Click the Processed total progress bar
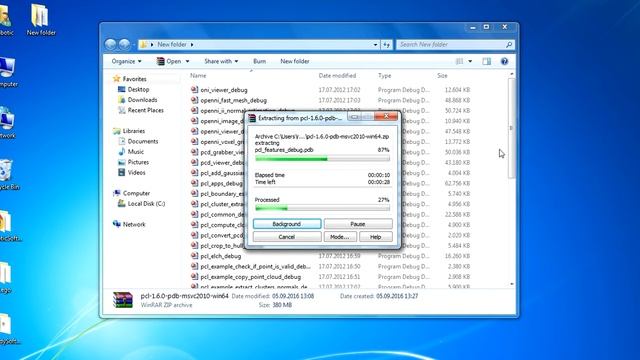Viewport: 640px width, 360px height. pyautogui.click(x=322, y=208)
